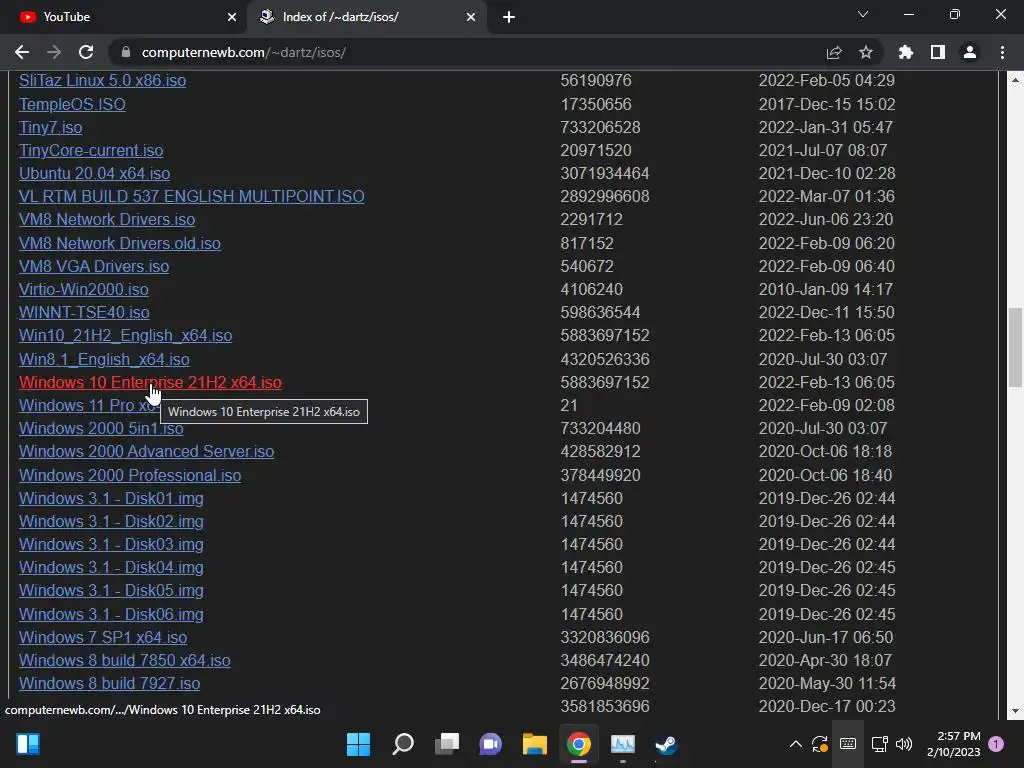Select the Index of /~dartz/isos/ tab
The height and width of the screenshot is (768, 1024).
pyautogui.click(x=366, y=17)
